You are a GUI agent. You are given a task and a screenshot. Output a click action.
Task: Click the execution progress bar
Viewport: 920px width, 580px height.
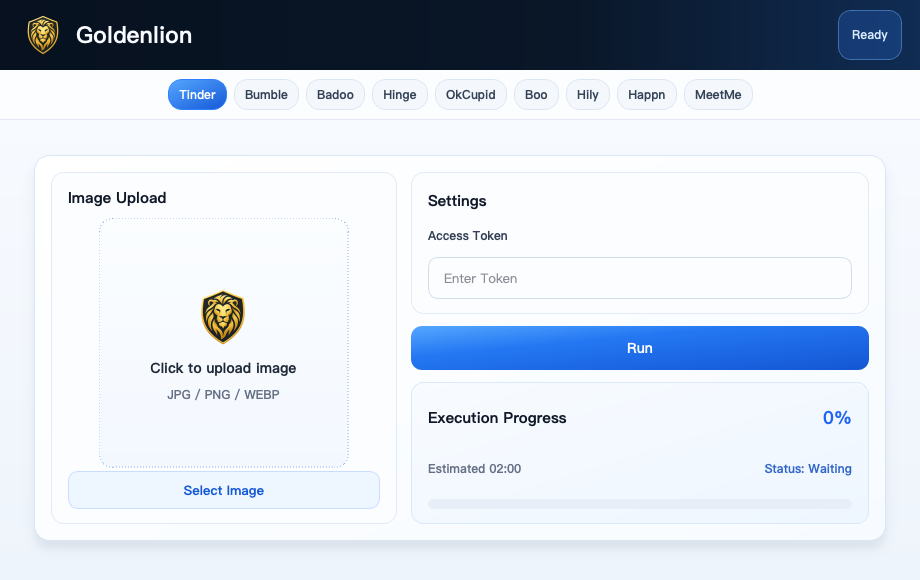click(640, 504)
